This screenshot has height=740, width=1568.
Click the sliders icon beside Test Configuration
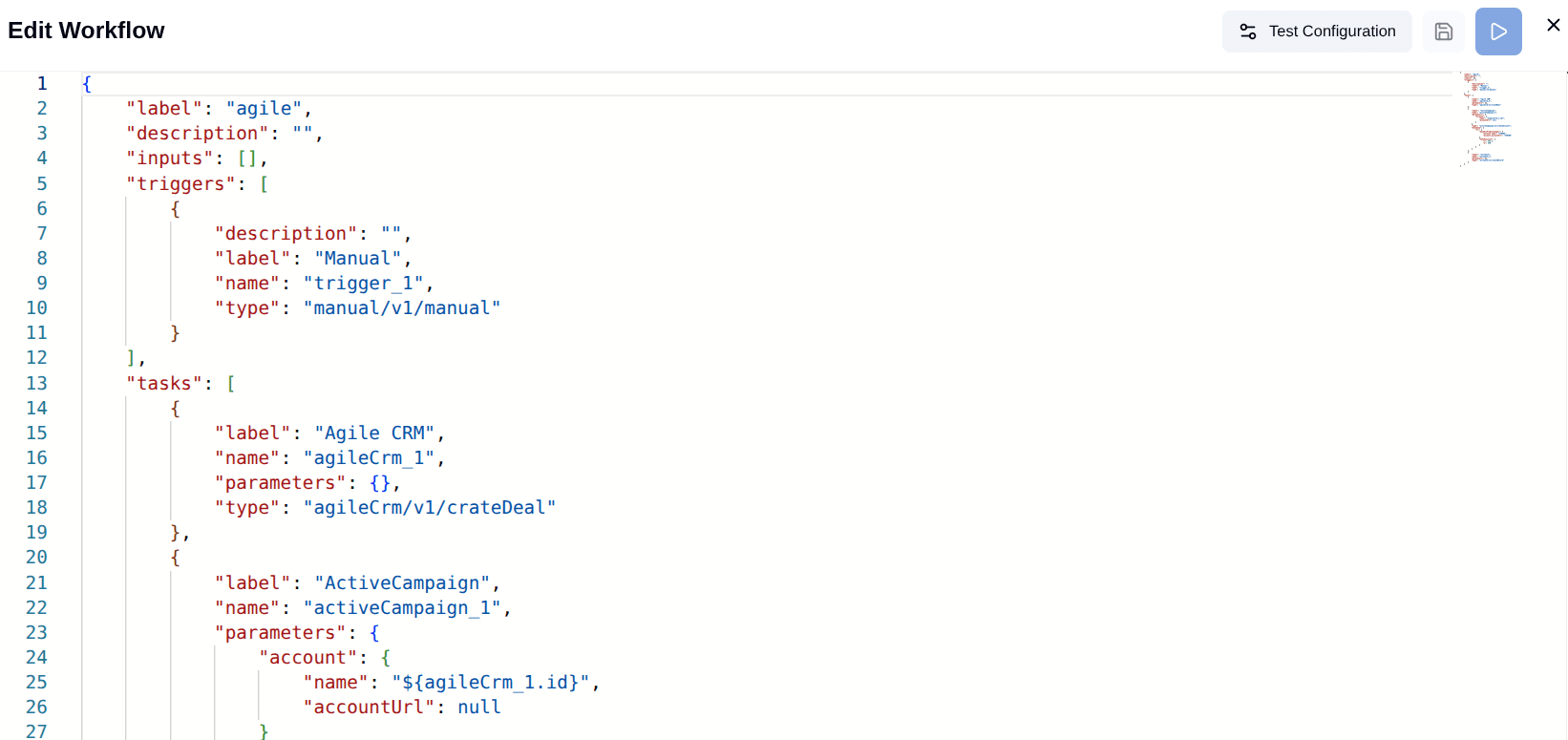[1247, 31]
